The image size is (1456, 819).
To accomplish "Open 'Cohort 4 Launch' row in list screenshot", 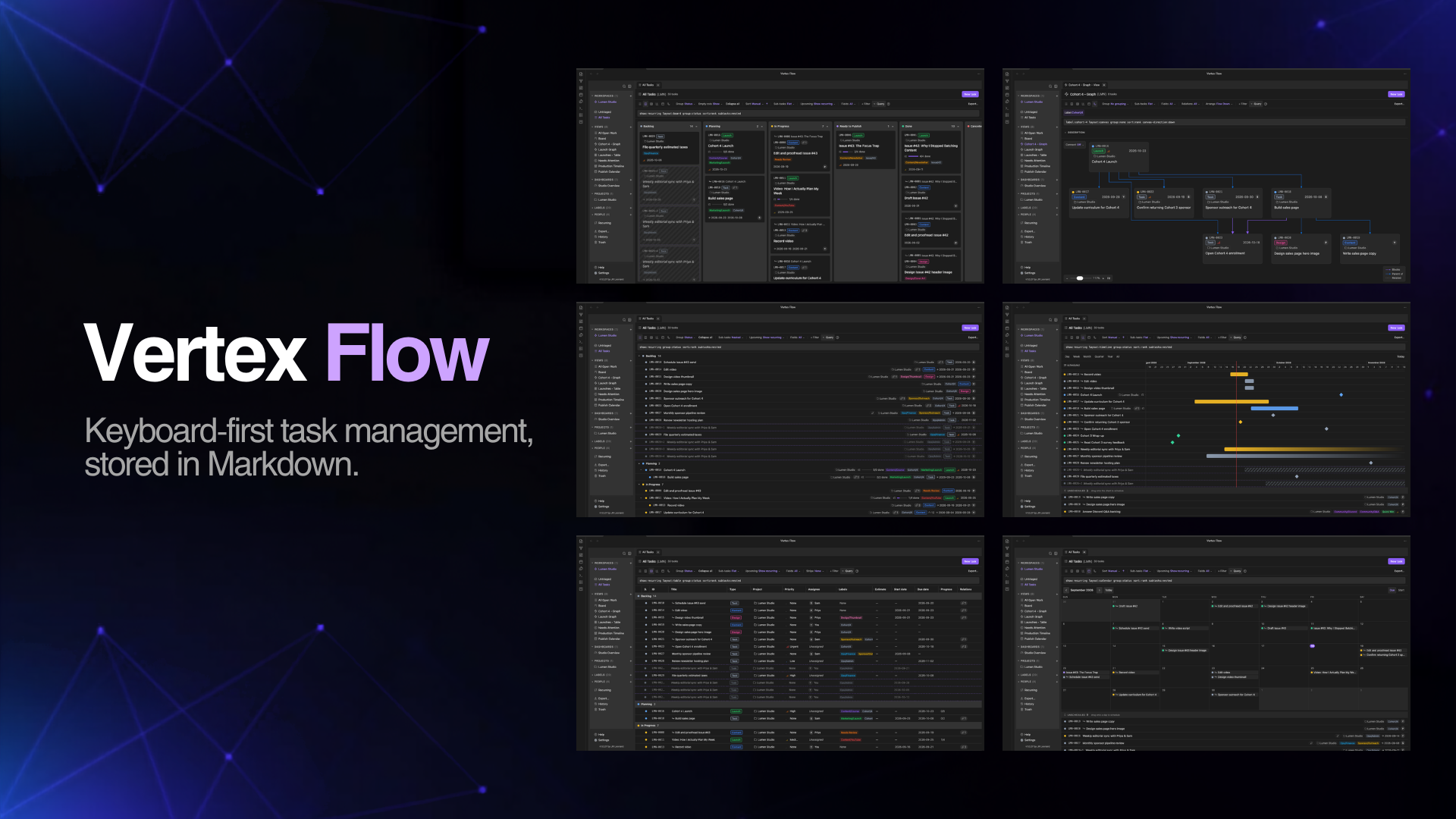I will pos(808,470).
